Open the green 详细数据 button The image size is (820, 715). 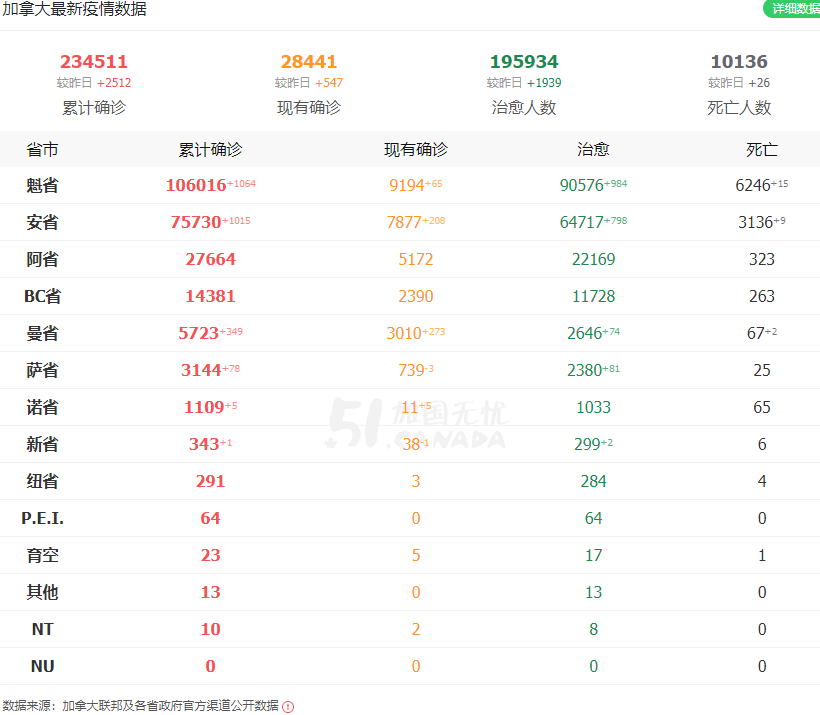click(792, 8)
